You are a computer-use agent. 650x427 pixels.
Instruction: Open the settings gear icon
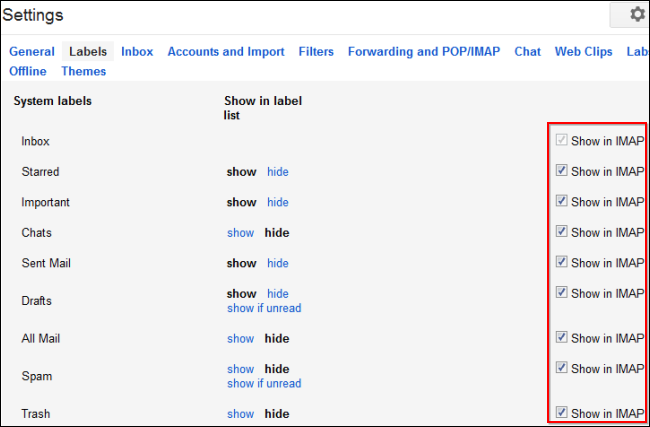coord(636,15)
